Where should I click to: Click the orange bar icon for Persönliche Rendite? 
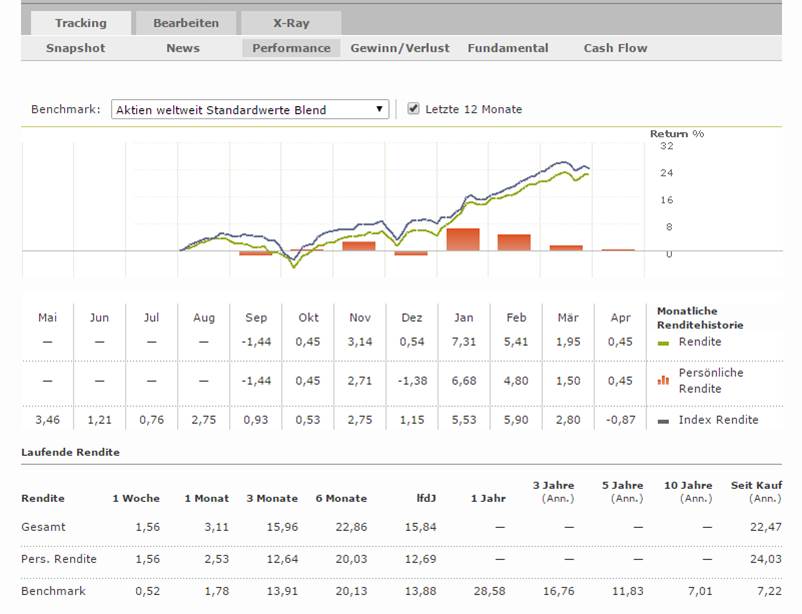662,380
